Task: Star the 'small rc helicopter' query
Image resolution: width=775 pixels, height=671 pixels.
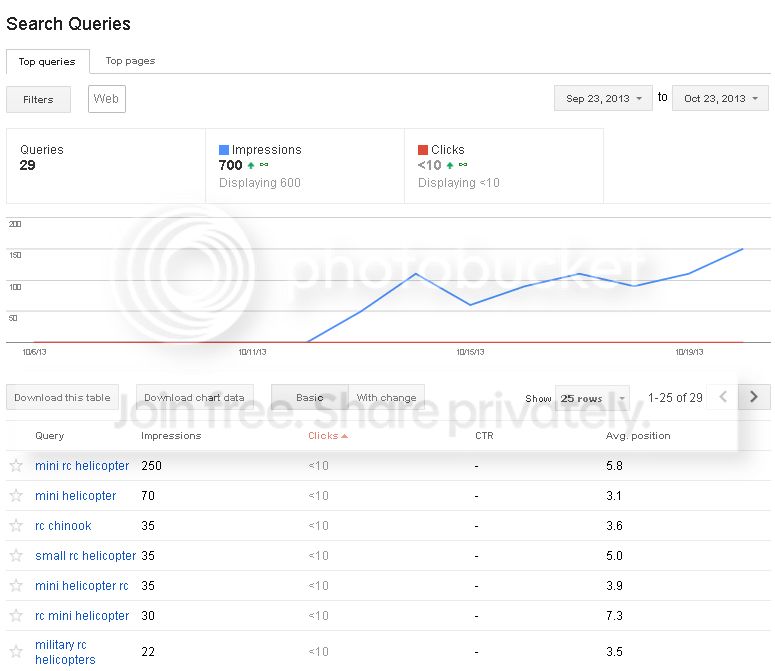Action: pos(16,555)
